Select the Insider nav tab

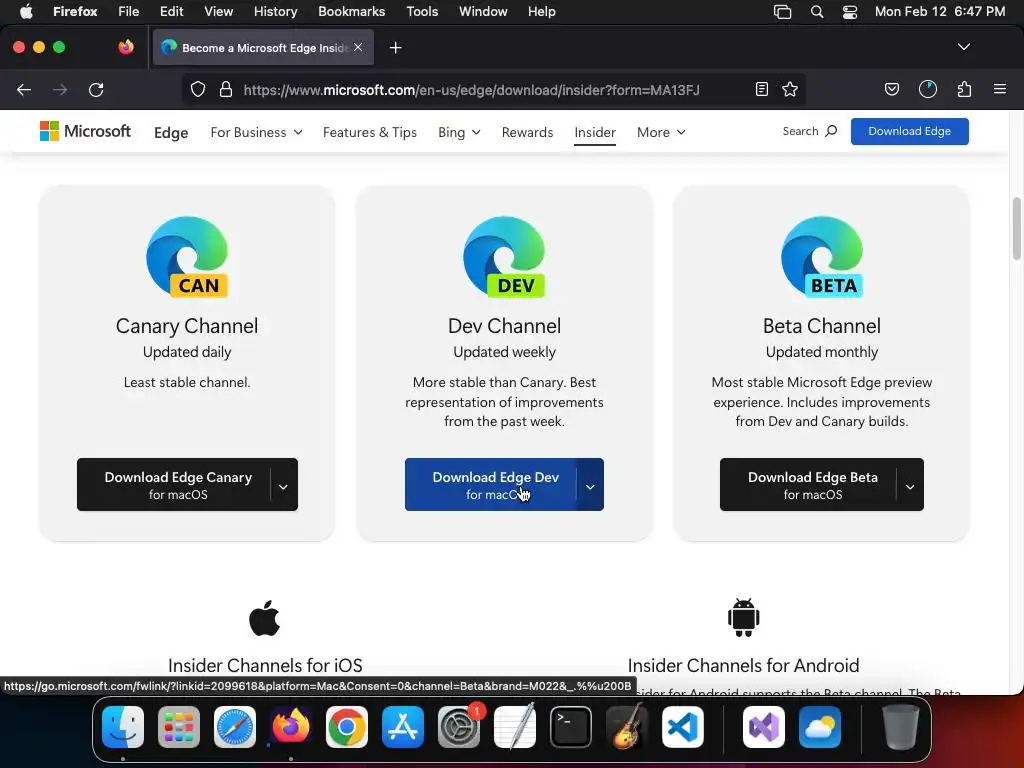[595, 132]
